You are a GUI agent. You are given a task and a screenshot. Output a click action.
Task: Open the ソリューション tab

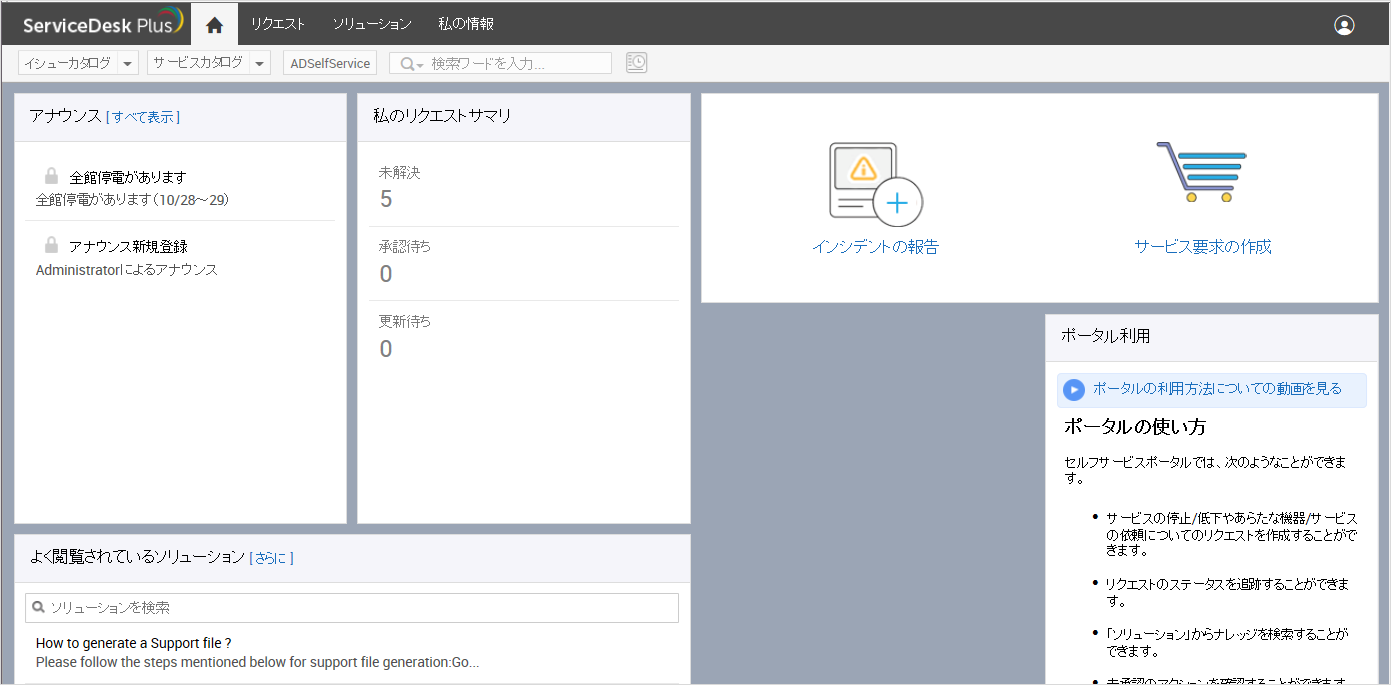[x=372, y=24]
